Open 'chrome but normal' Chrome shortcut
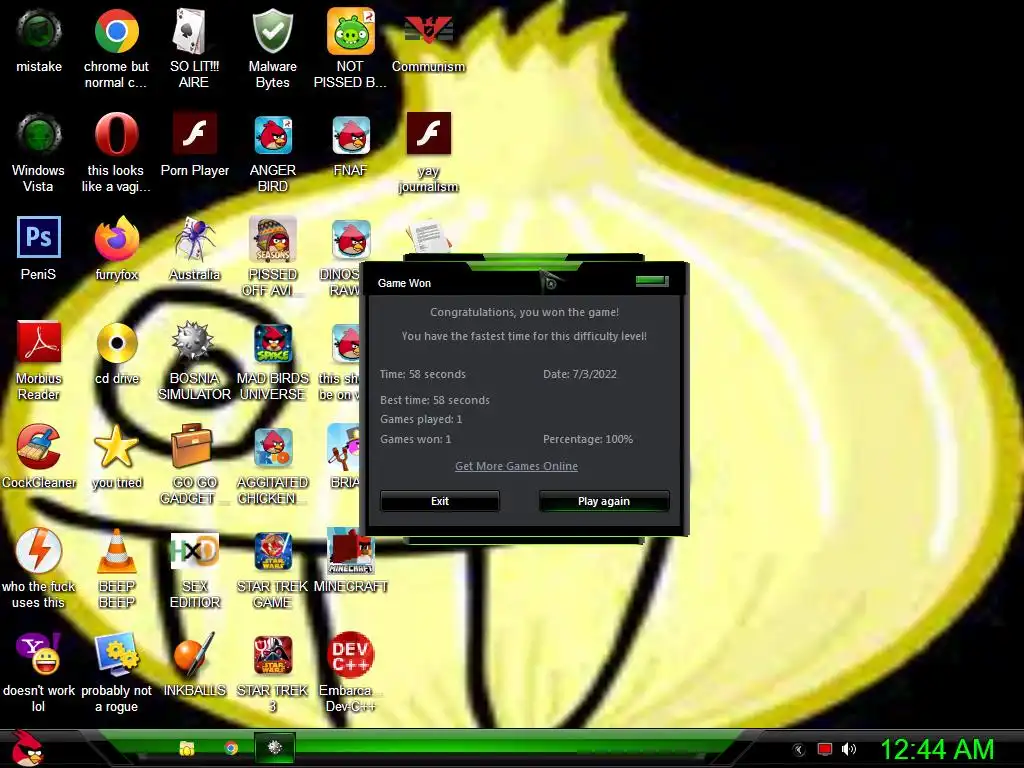Screen dimensions: 1024x768 [x=116, y=31]
